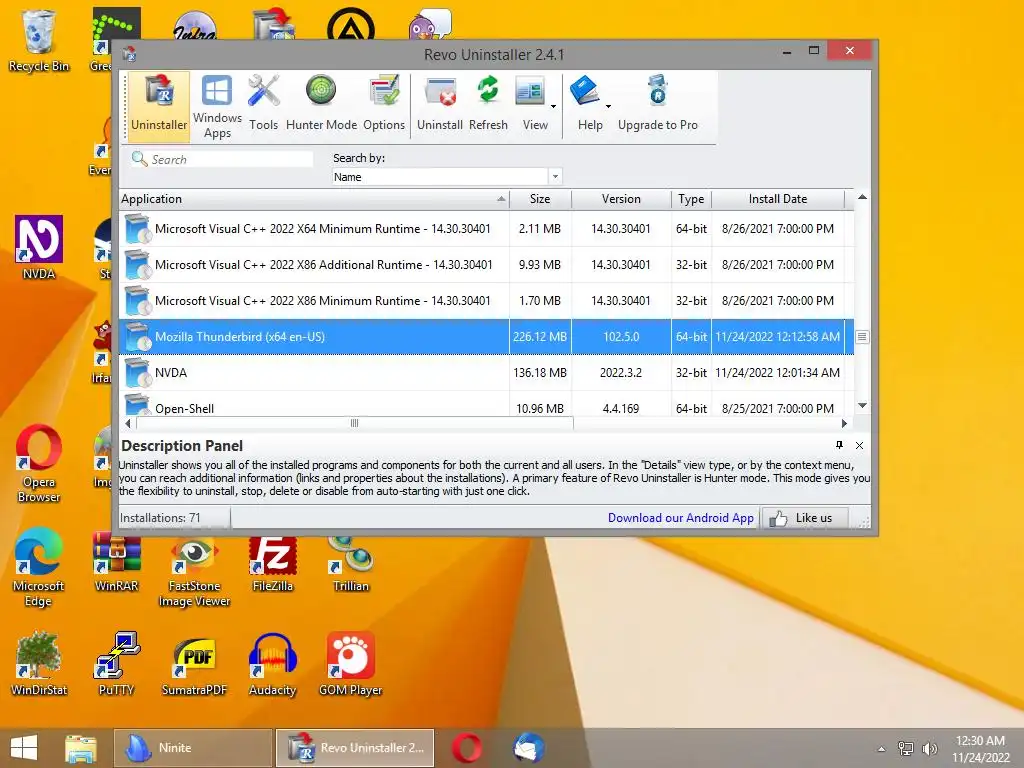
Task: Open the Search by Name combo box
Action: click(447, 177)
